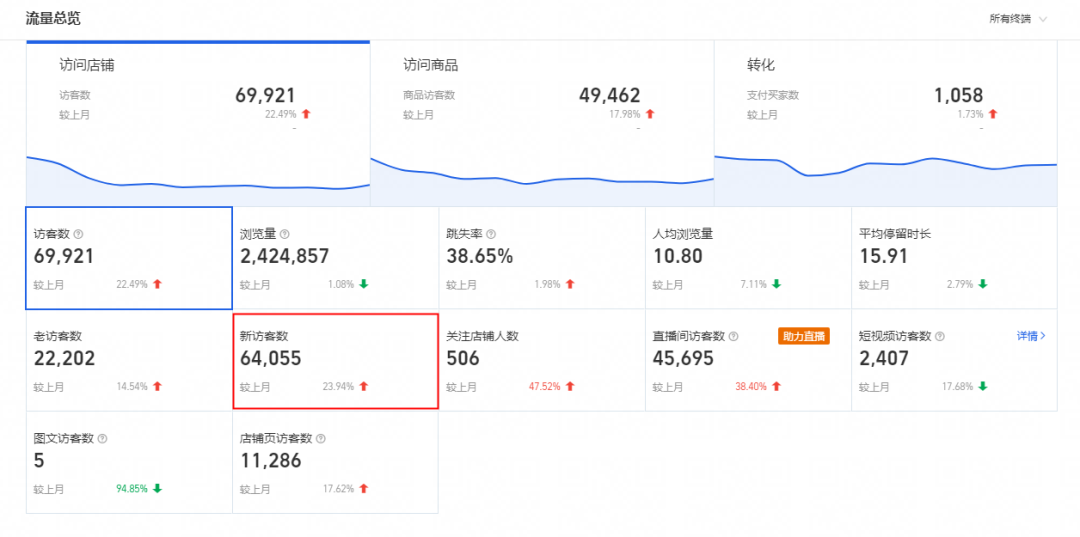Screen dimensions: 1080x537
Task: Select the 新访客数 metric card
Action: point(335,361)
